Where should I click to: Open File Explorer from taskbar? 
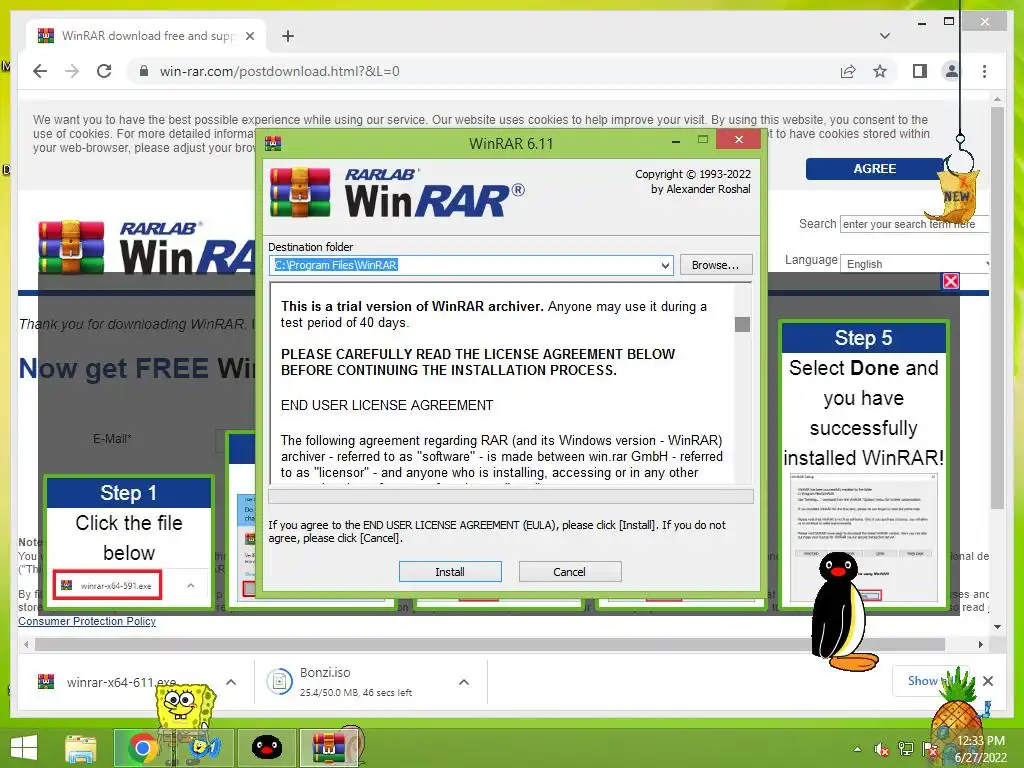point(81,748)
